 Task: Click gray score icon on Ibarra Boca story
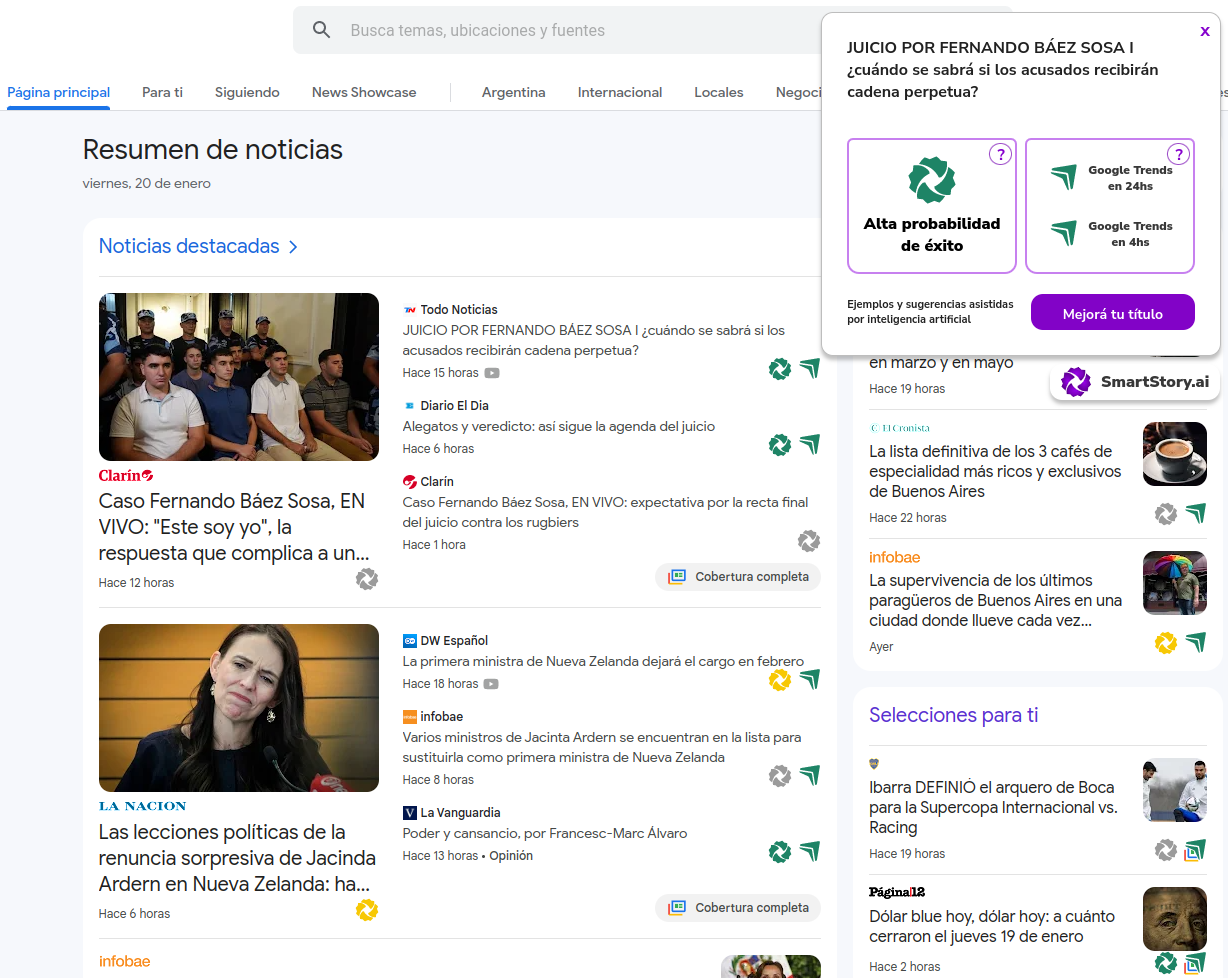(x=1166, y=850)
